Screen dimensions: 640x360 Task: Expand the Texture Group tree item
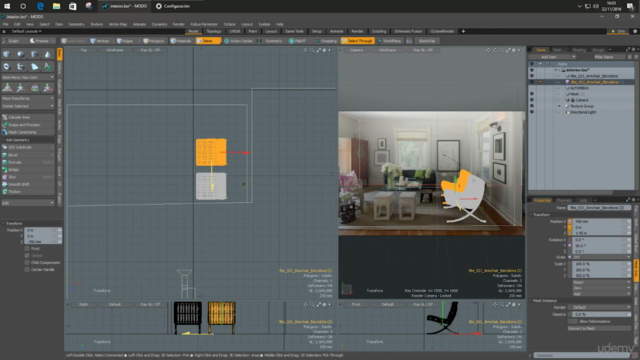560,106
